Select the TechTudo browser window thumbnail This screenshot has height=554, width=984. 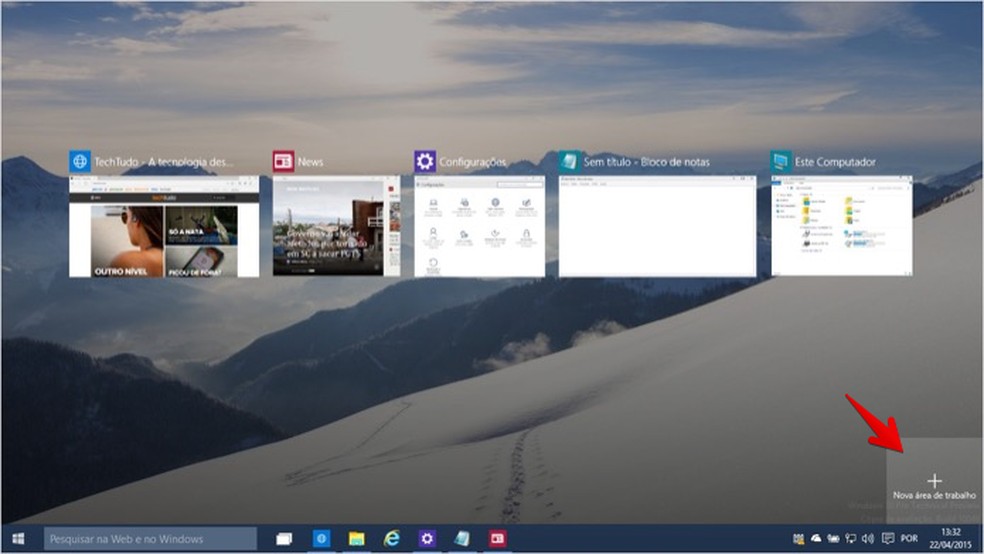click(x=164, y=226)
